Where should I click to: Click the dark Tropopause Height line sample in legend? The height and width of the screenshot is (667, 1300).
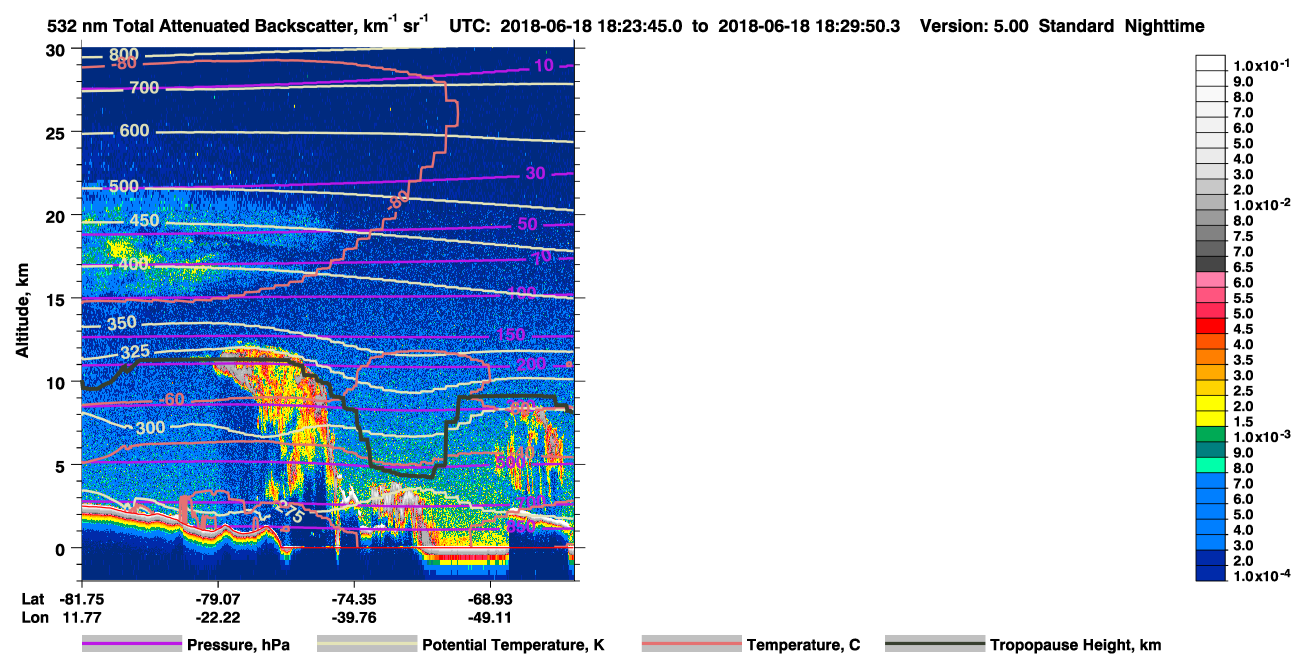934,645
